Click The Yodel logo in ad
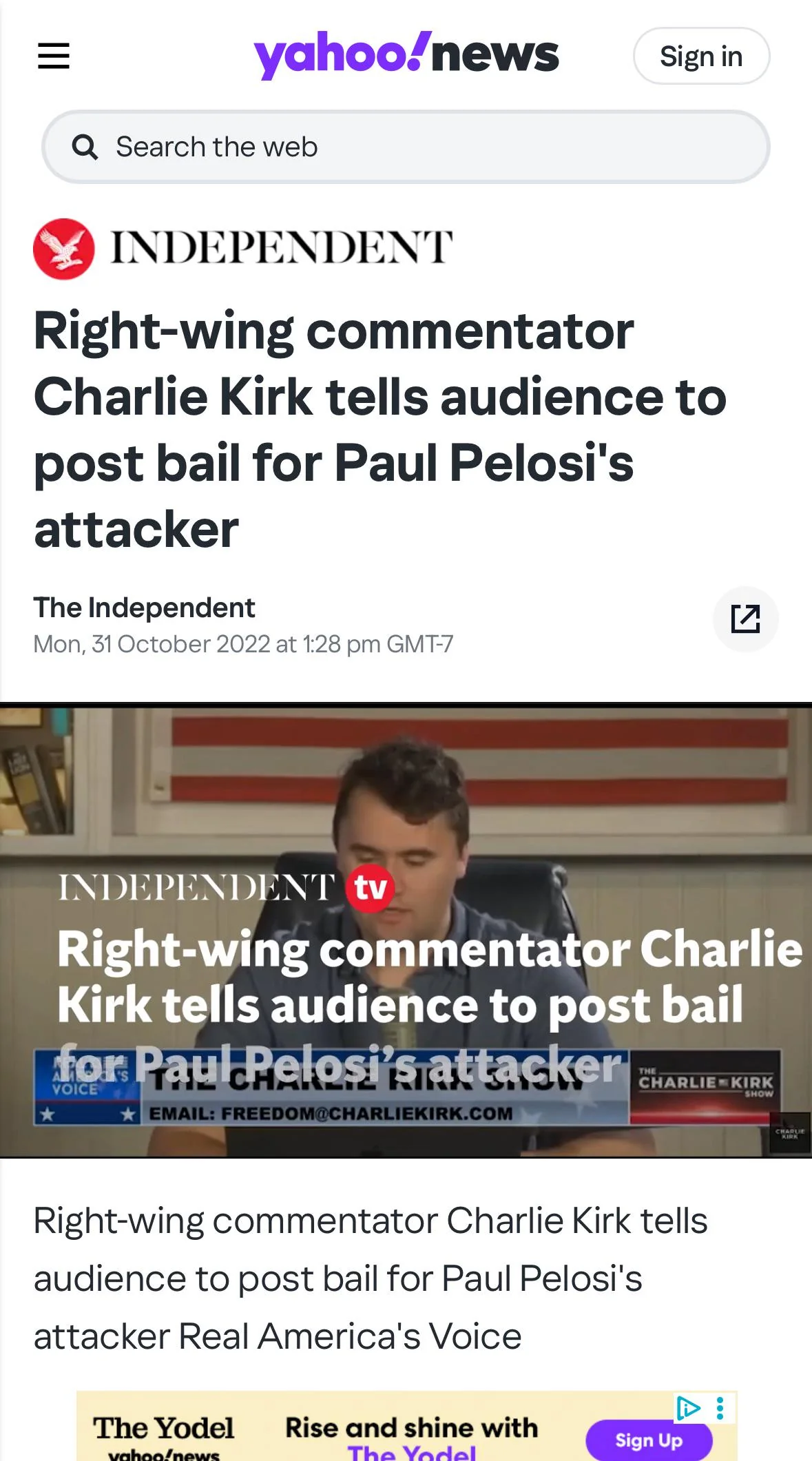 pos(164,1436)
